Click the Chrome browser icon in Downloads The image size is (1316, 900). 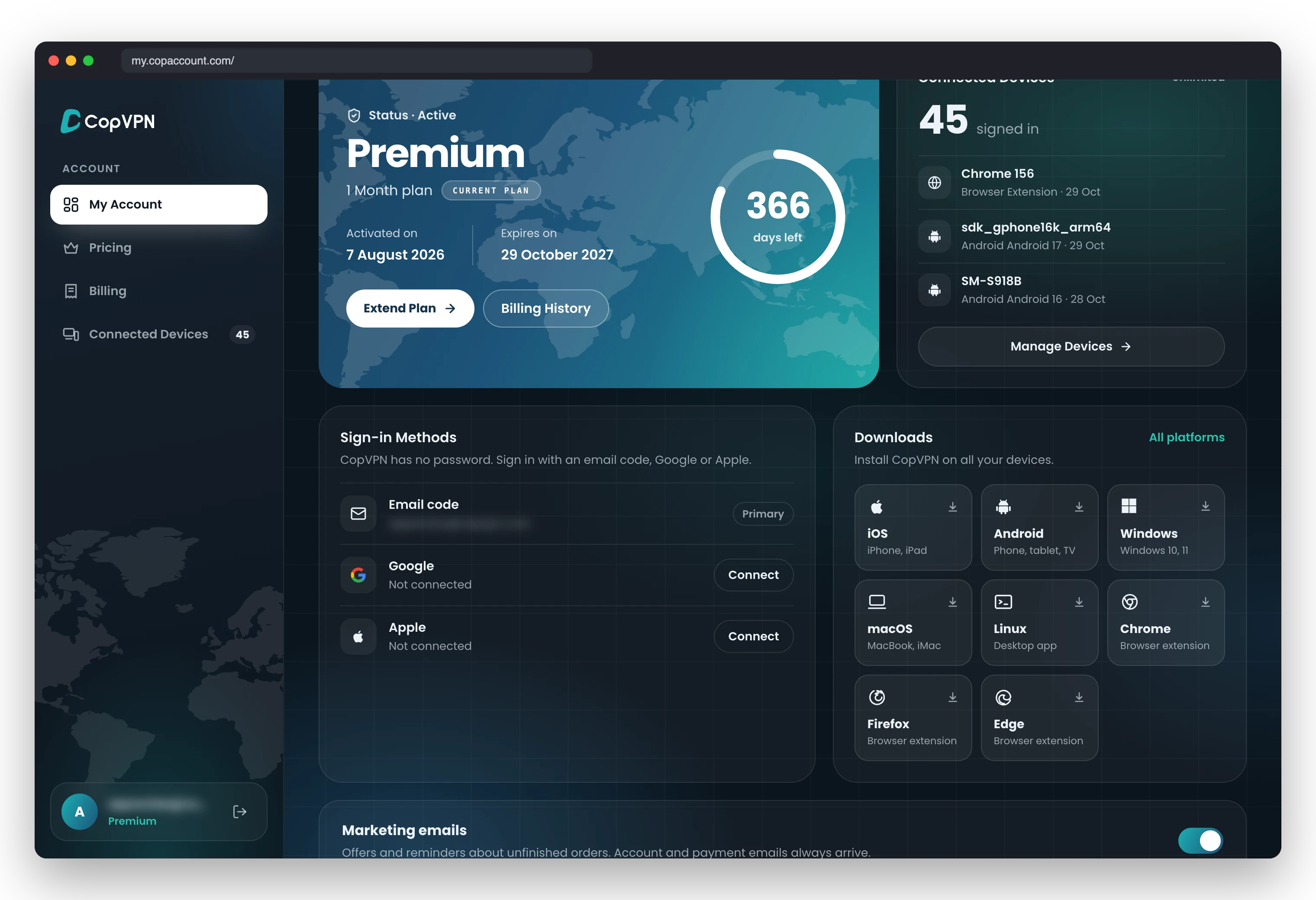click(1129, 602)
